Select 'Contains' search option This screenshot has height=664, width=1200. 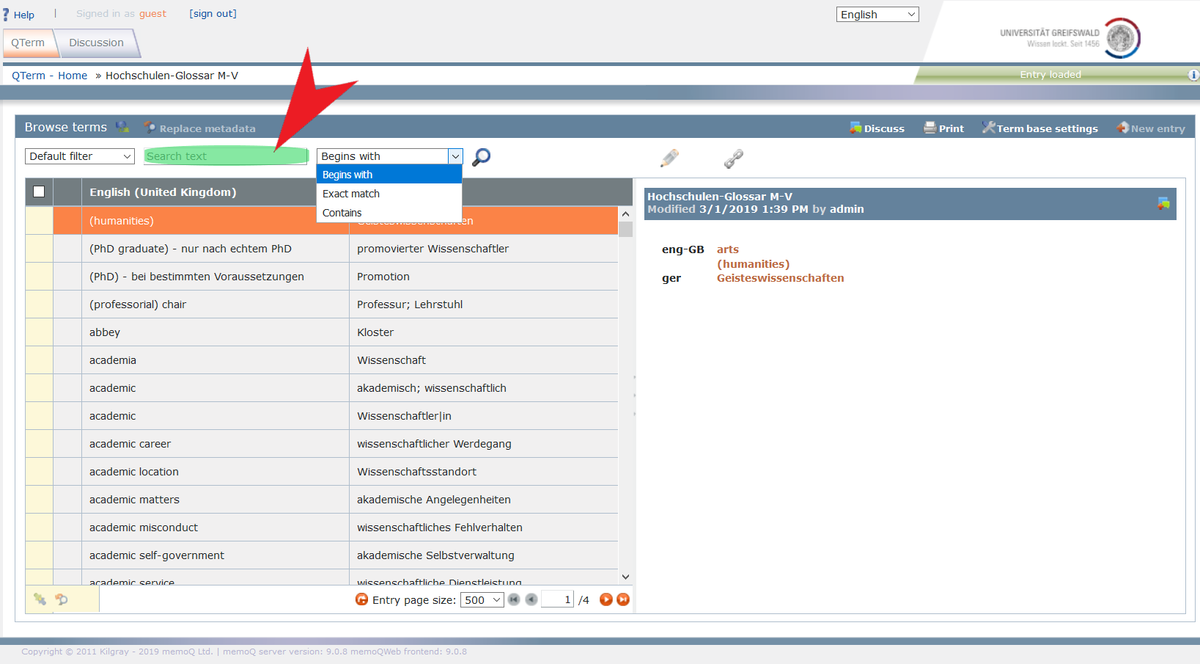[x=342, y=213]
